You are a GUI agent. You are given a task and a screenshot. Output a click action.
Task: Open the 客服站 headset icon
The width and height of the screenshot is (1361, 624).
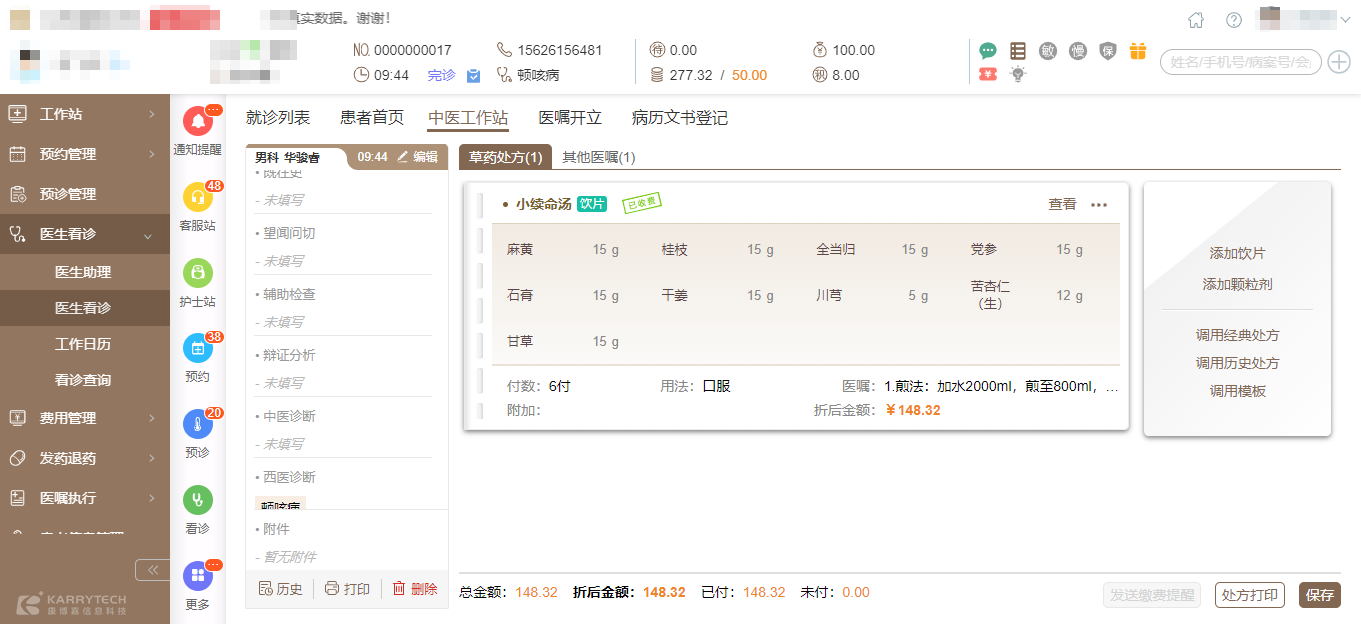[197, 198]
